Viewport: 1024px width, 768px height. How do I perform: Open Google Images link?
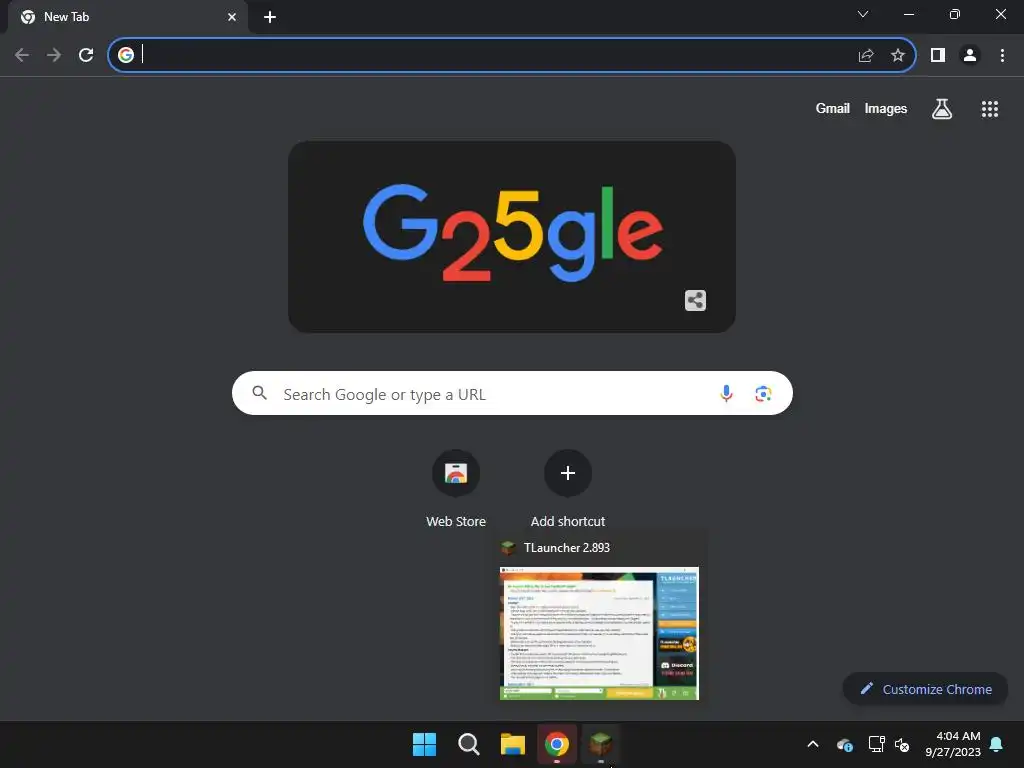(x=886, y=108)
